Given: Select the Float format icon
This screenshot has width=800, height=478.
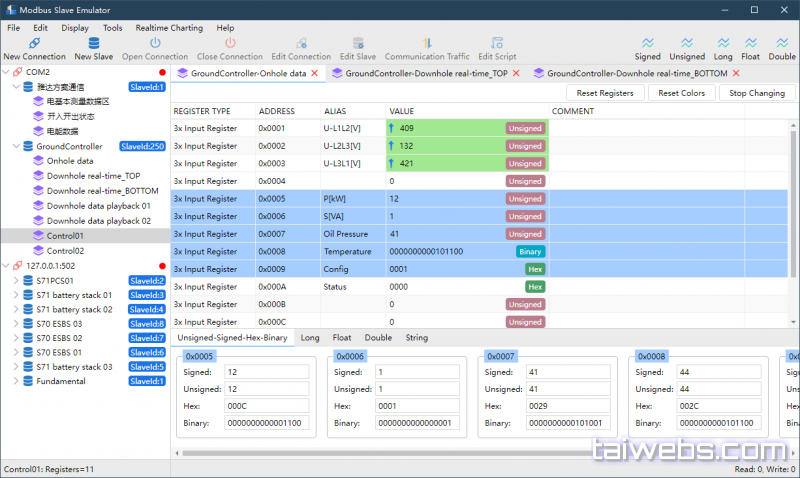Looking at the screenshot, I should click(750, 44).
